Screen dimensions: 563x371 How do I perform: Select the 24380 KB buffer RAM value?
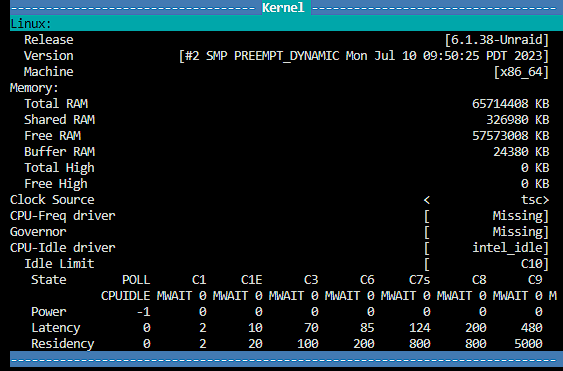click(x=521, y=152)
